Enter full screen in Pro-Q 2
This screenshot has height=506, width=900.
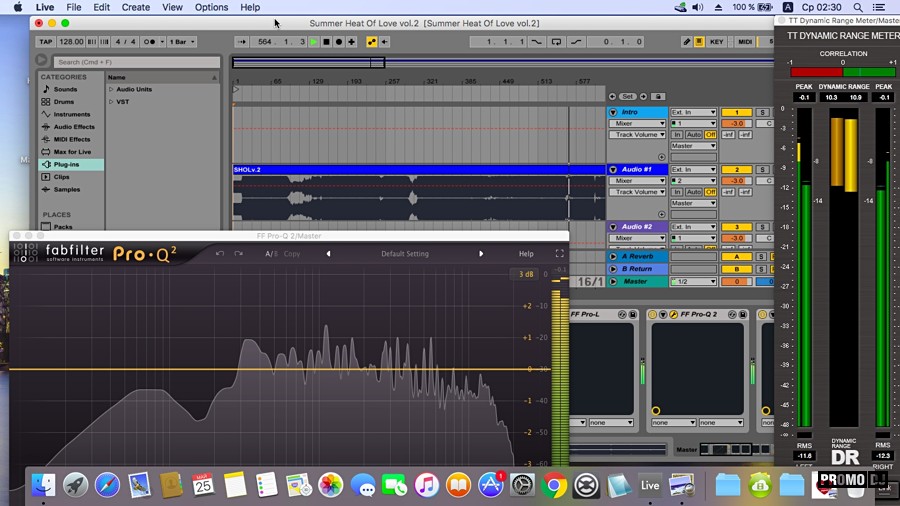559,254
